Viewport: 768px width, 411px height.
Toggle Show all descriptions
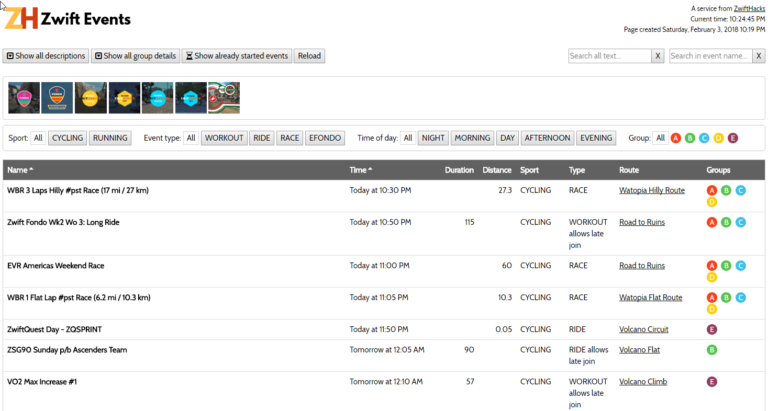tap(46, 56)
